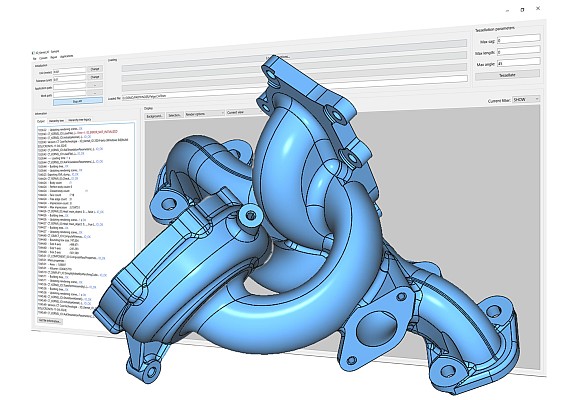The height and width of the screenshot is (400, 578).
Task: Open the Applications menu
Action: 66,56
